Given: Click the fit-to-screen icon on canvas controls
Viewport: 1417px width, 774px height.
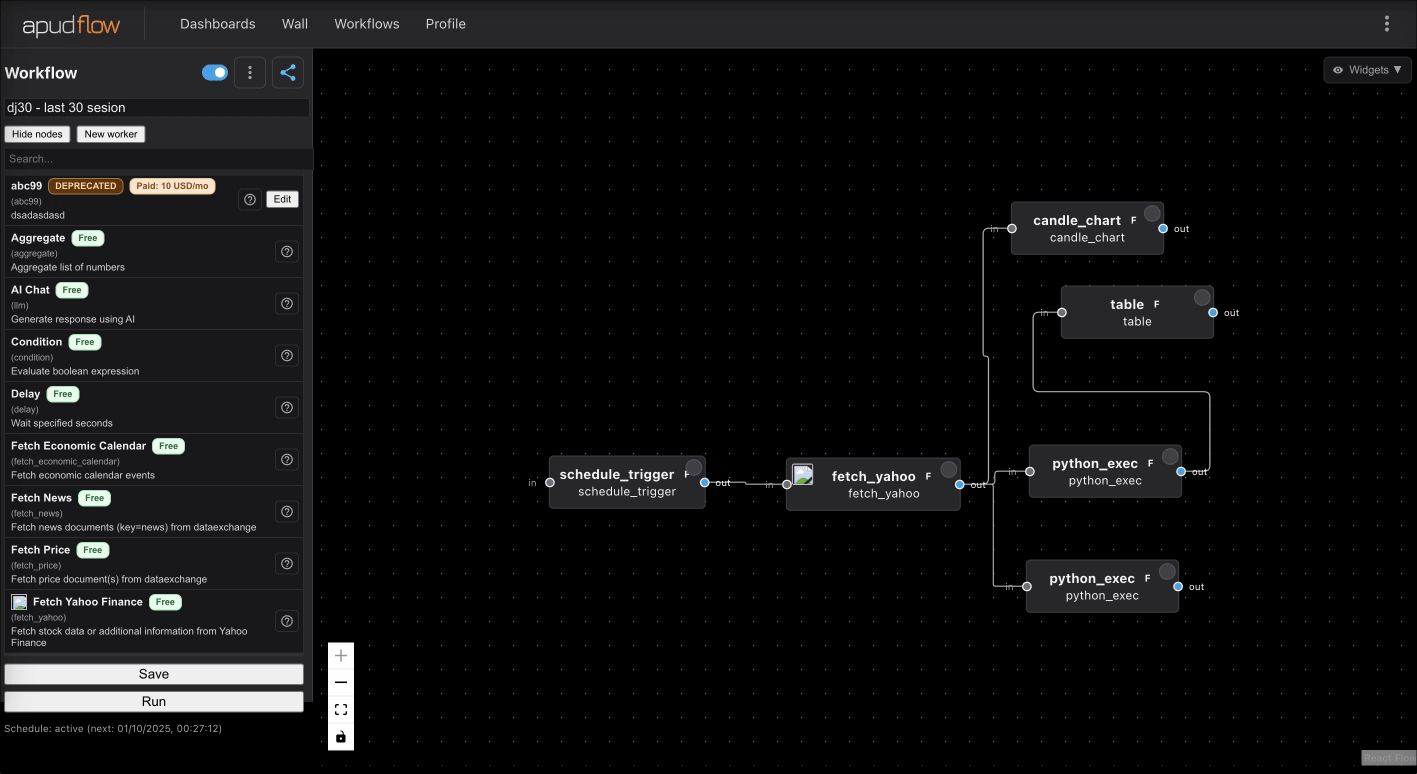Looking at the screenshot, I should (341, 708).
